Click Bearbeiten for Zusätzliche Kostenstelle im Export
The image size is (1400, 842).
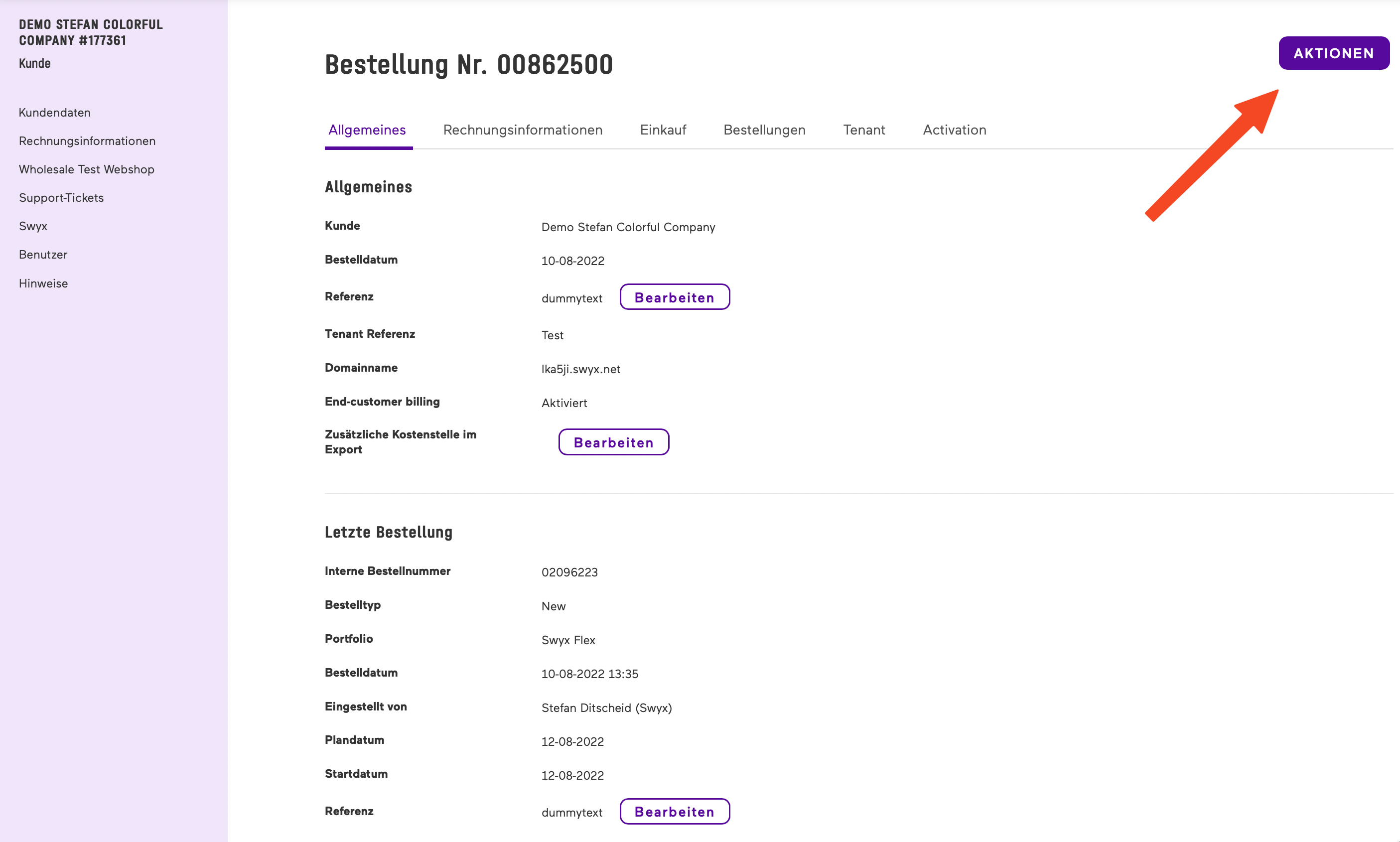coord(613,442)
